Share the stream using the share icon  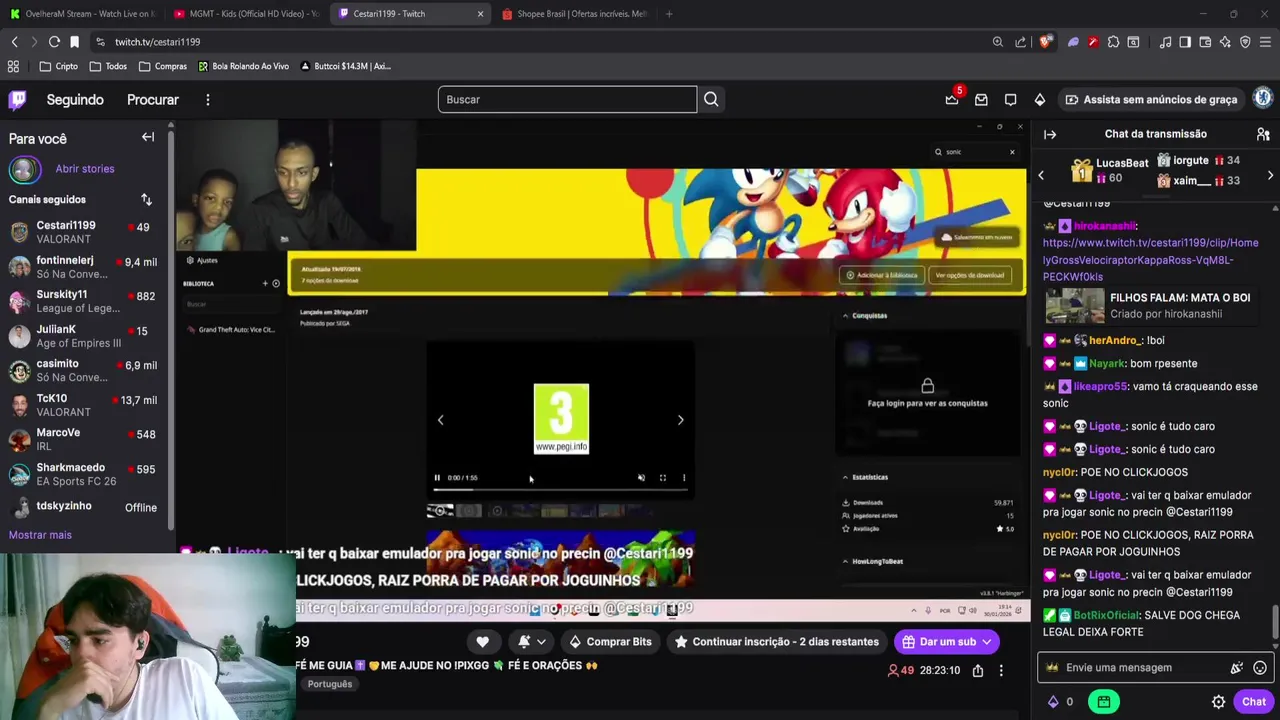[x=978, y=670]
